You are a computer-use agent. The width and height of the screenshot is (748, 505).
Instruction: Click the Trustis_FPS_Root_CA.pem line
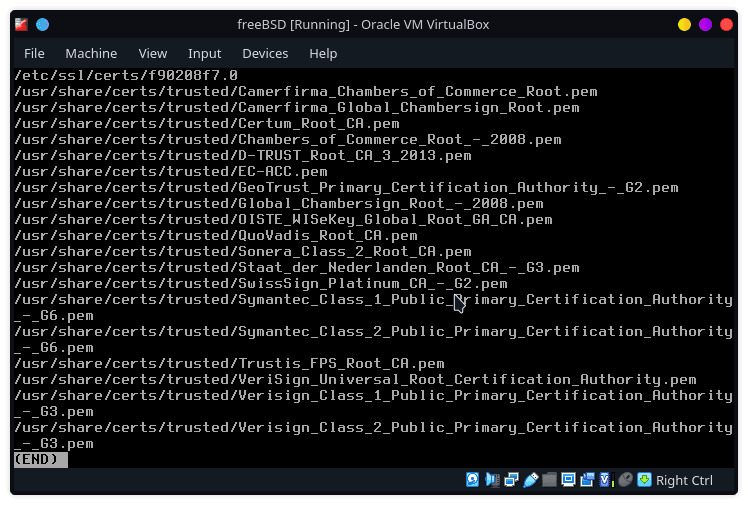point(229,363)
